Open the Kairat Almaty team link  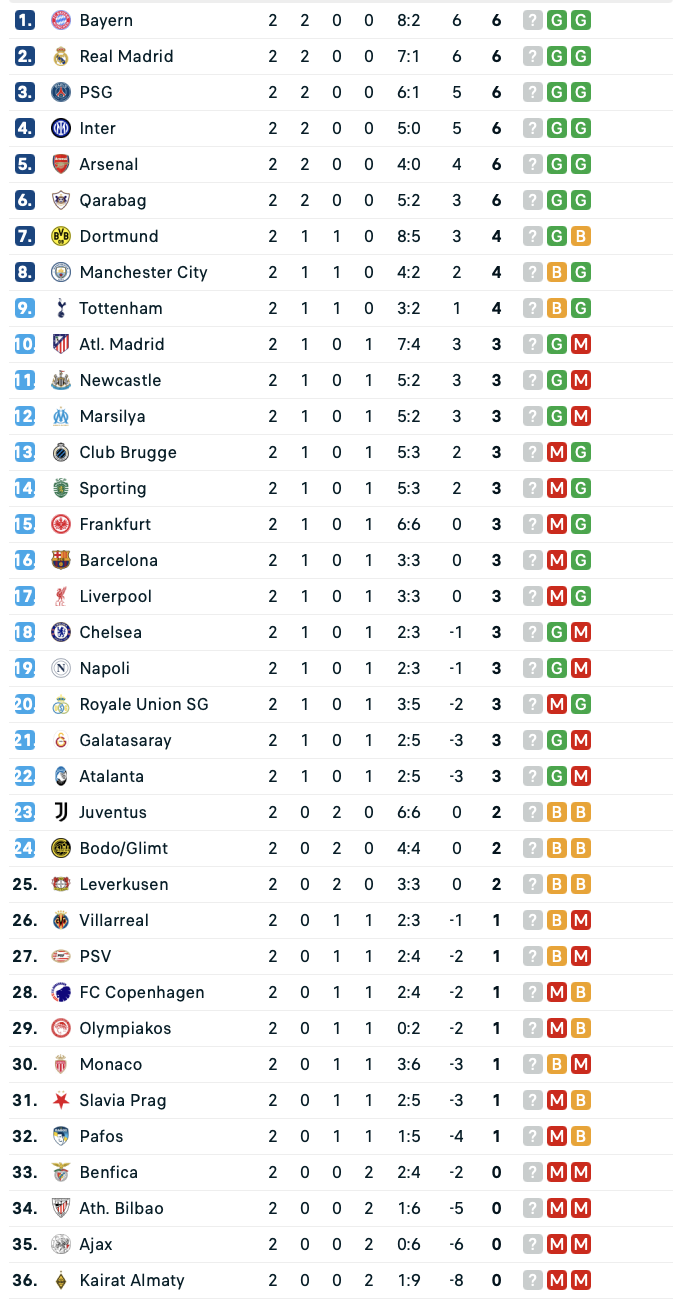(132, 1280)
